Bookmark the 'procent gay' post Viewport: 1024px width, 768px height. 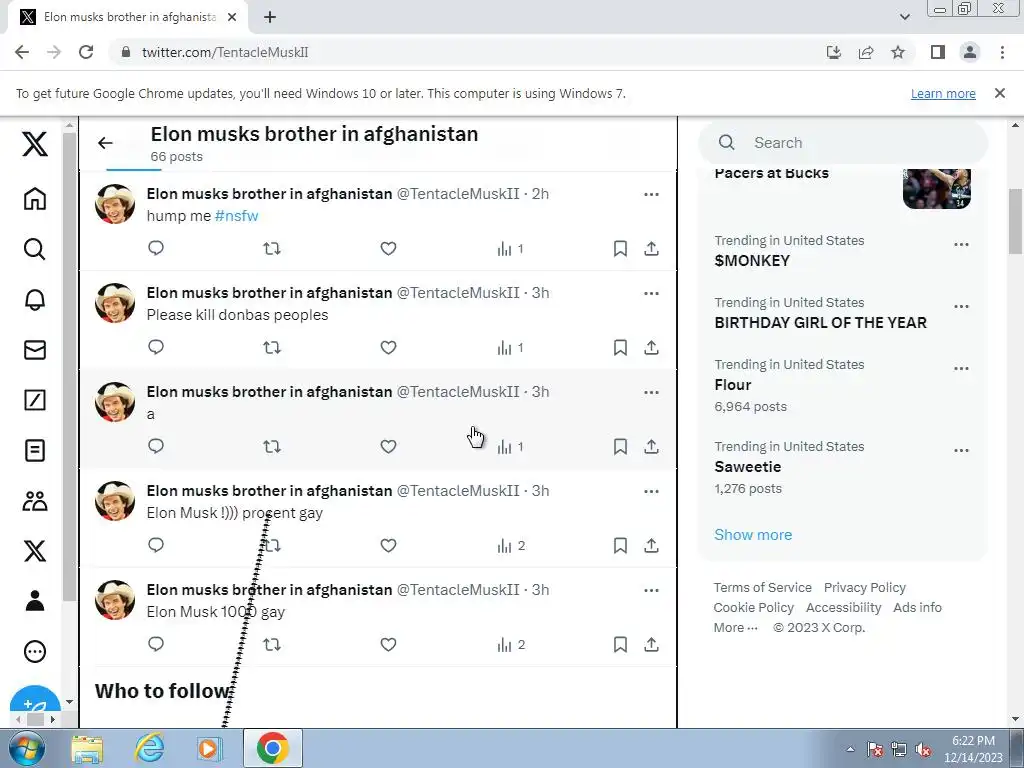[x=620, y=545]
